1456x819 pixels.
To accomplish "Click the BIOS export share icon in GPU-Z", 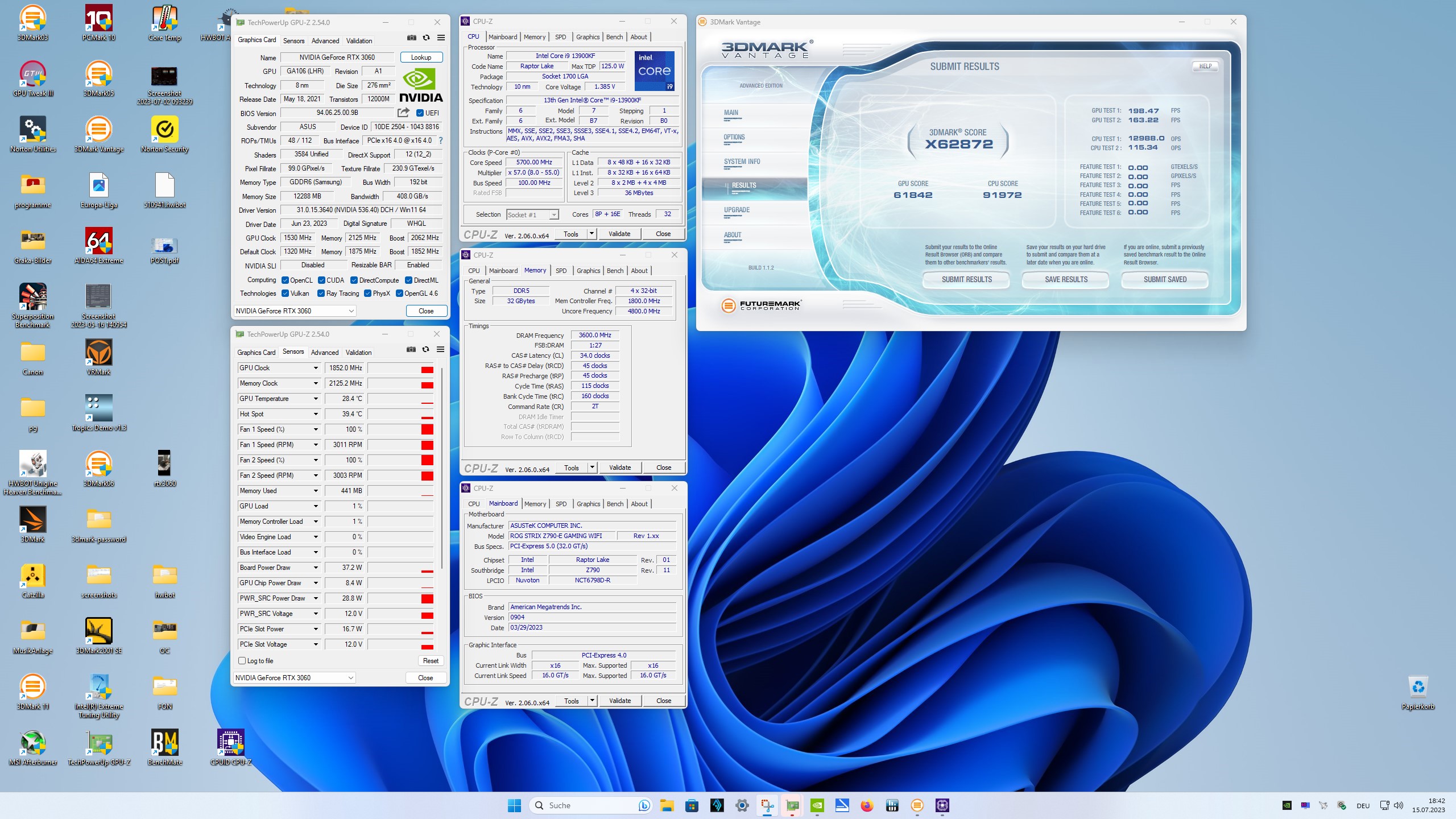I will 403,113.
